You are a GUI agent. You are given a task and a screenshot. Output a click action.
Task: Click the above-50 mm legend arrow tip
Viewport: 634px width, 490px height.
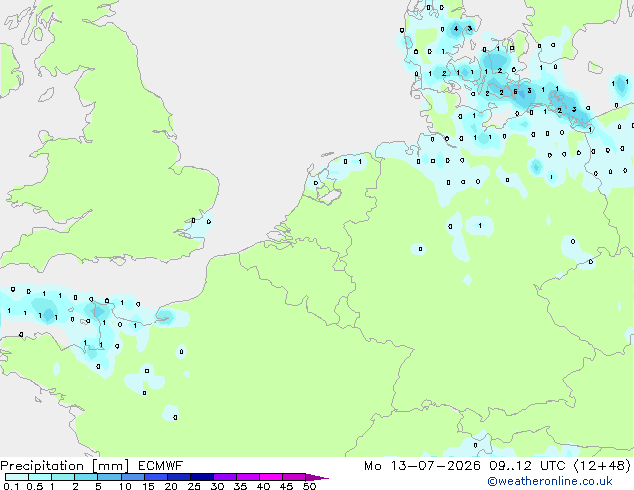pos(317,477)
